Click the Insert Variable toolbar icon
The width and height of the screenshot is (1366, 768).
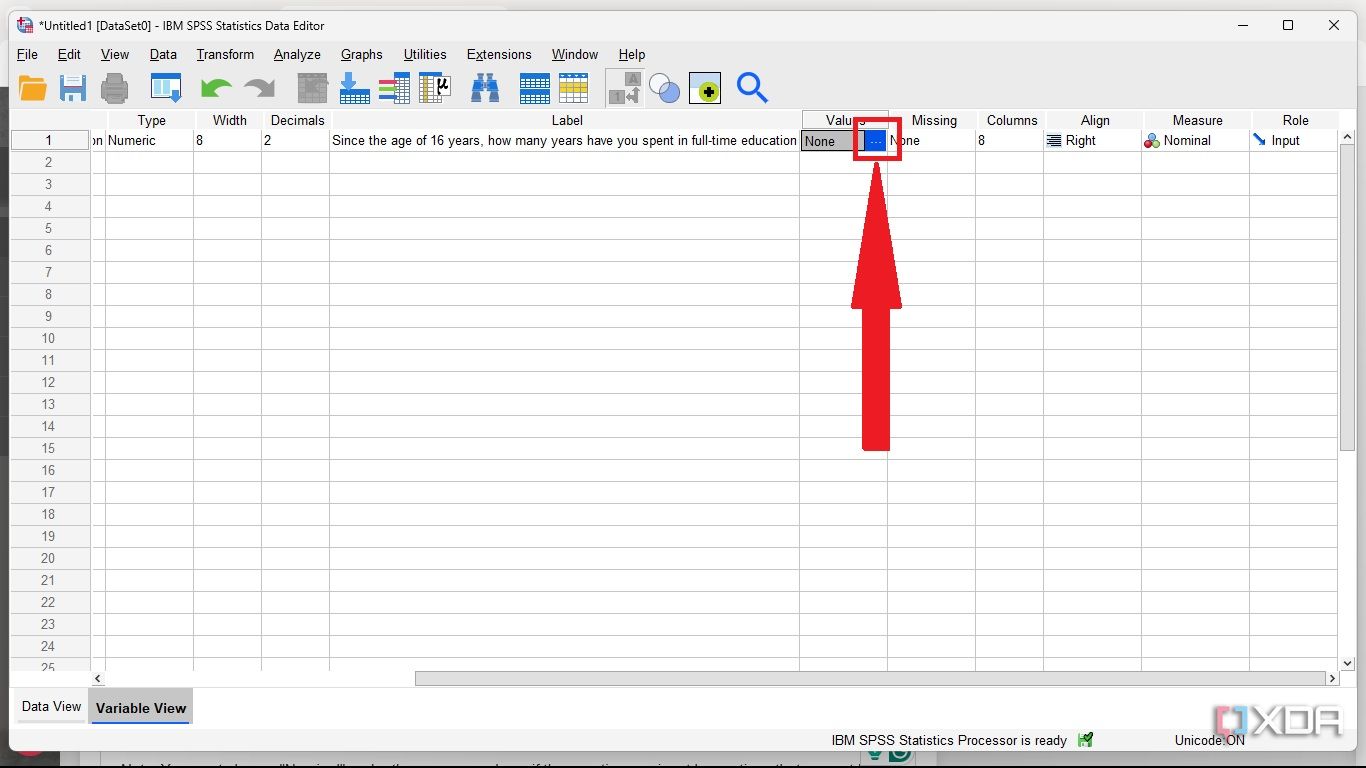574,89
